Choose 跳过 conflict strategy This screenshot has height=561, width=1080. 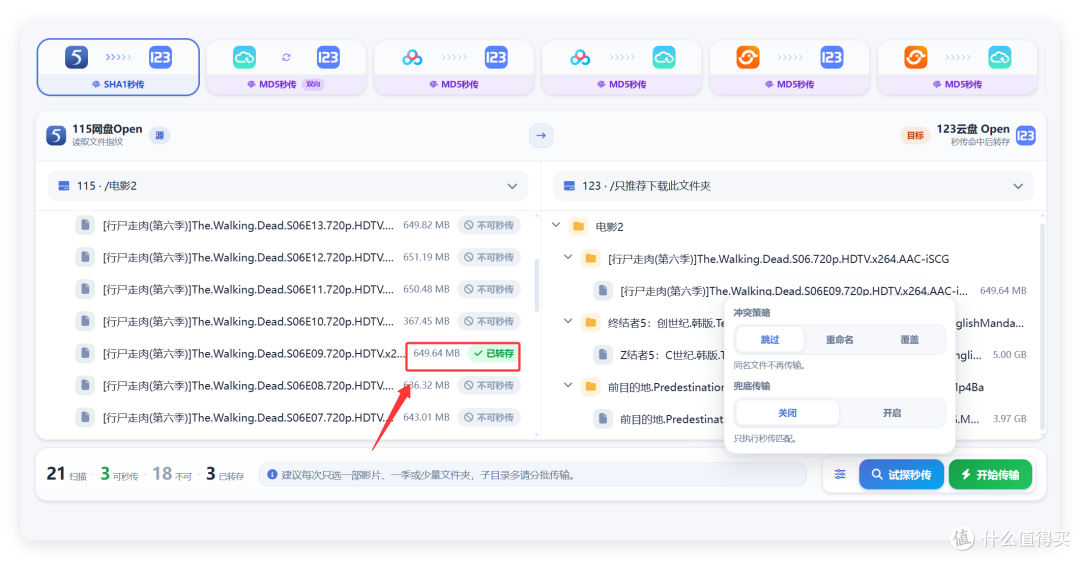tap(769, 340)
